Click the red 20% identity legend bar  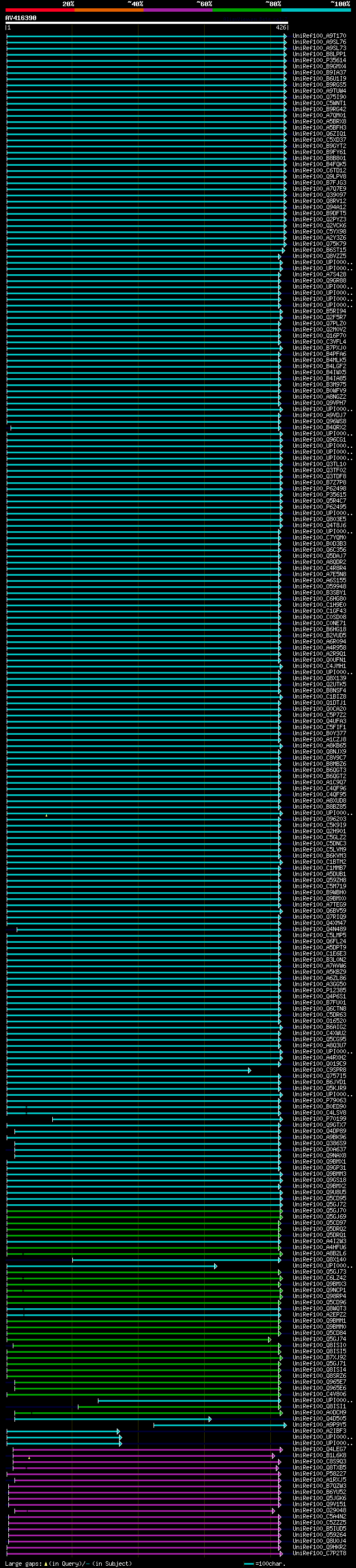(x=40, y=10)
